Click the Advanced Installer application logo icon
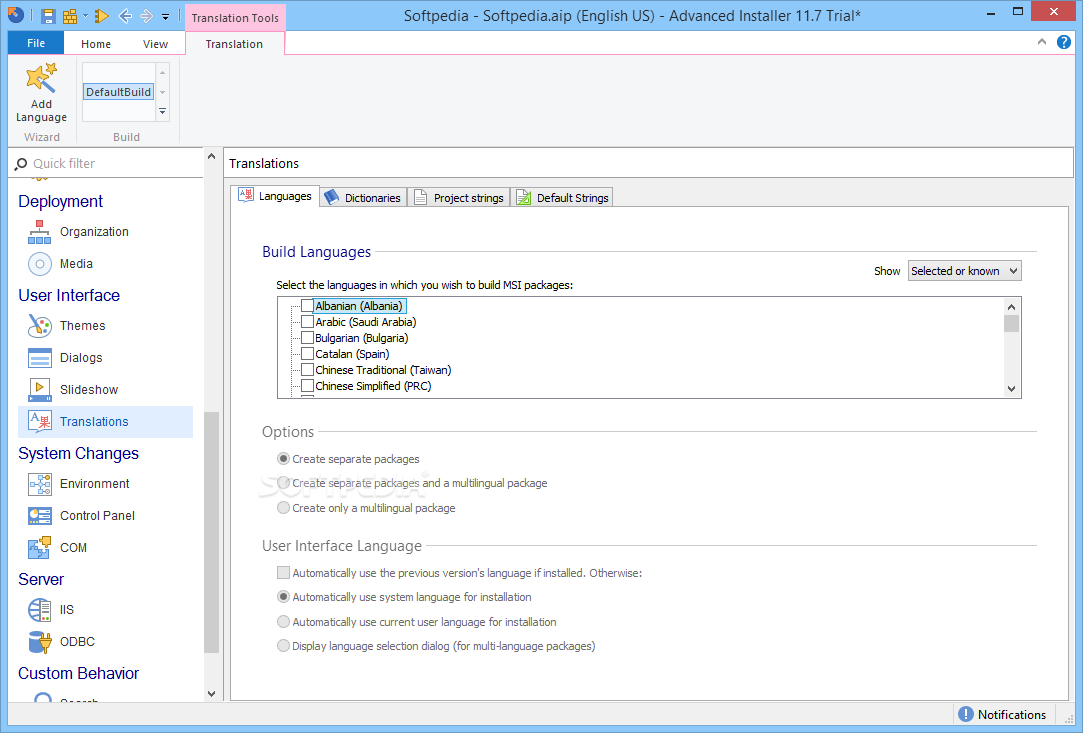1083x733 pixels. pos(15,15)
